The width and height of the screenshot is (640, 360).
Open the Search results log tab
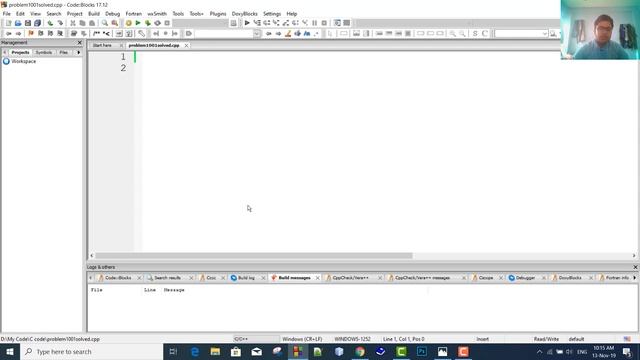click(167, 278)
